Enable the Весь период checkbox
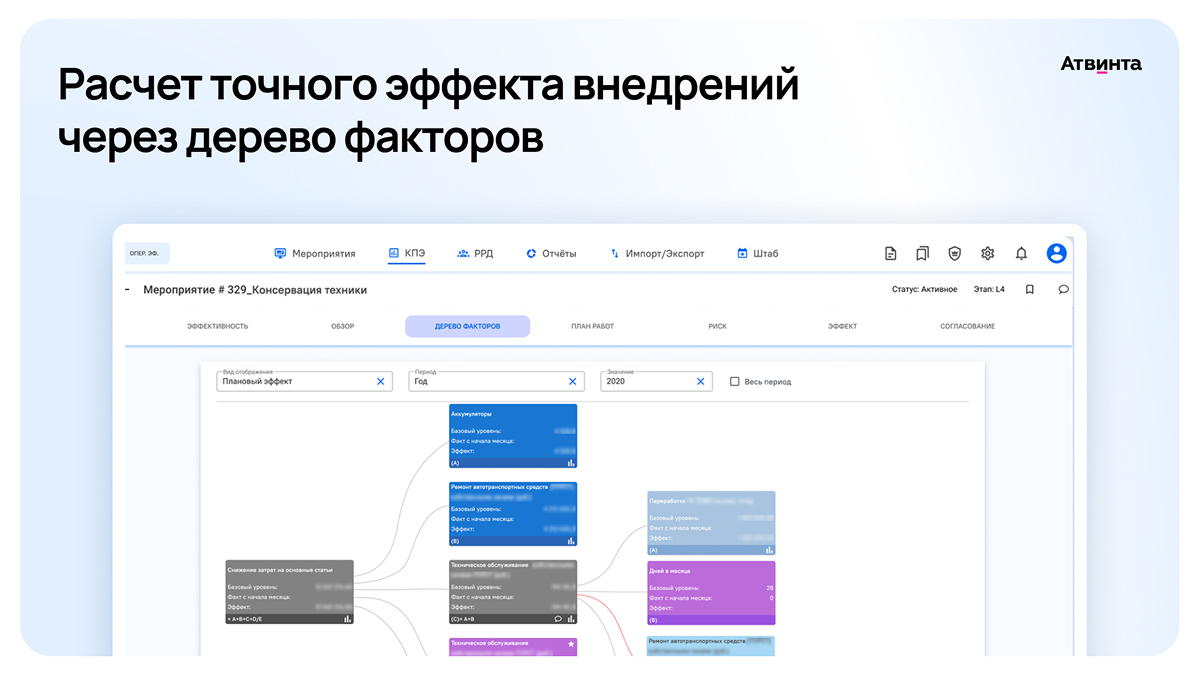This screenshot has height=675, width=1200. tap(735, 381)
